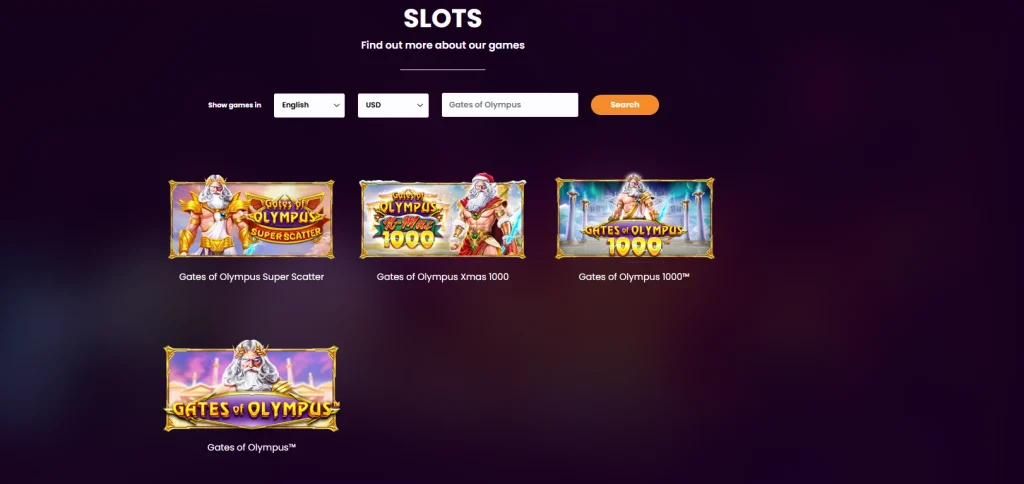Screen dimensions: 1024x484
Task: Click 'Find out more about our games' subtitle
Action: pos(442,45)
